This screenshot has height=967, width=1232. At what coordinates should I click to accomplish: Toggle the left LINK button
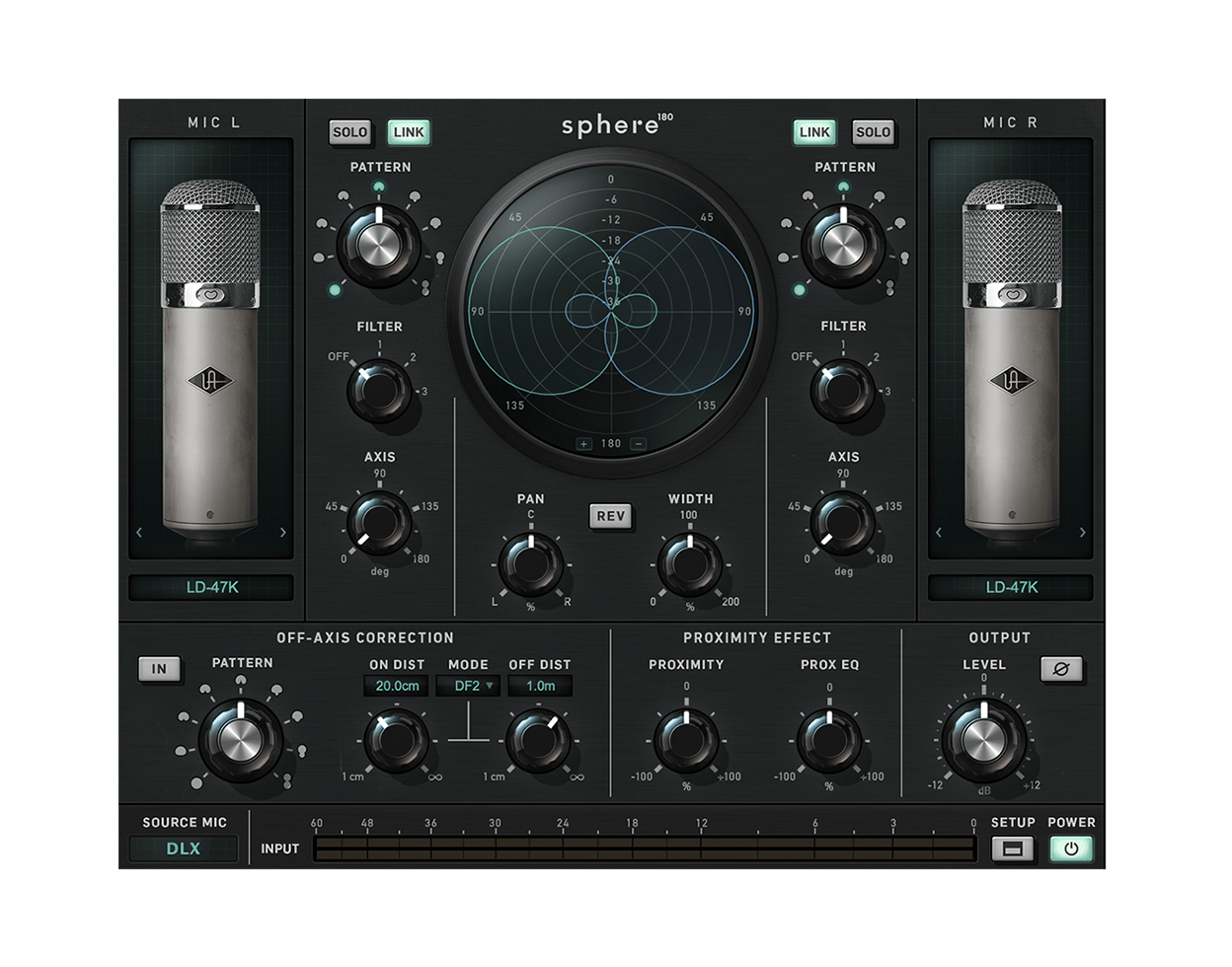pos(408,132)
